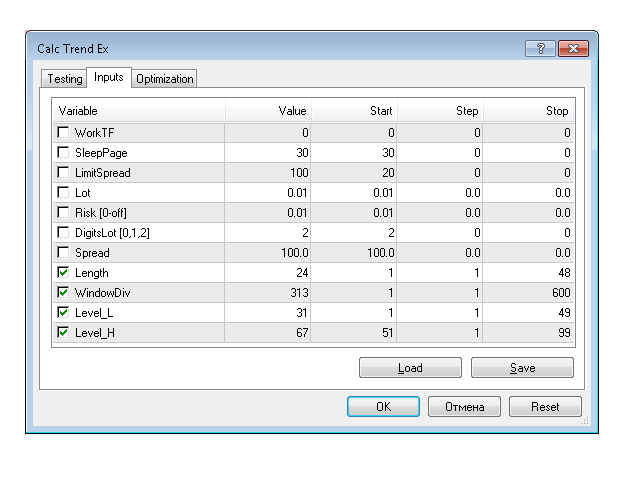The width and height of the screenshot is (640, 480).
Task: Click the Save button
Action: (522, 368)
